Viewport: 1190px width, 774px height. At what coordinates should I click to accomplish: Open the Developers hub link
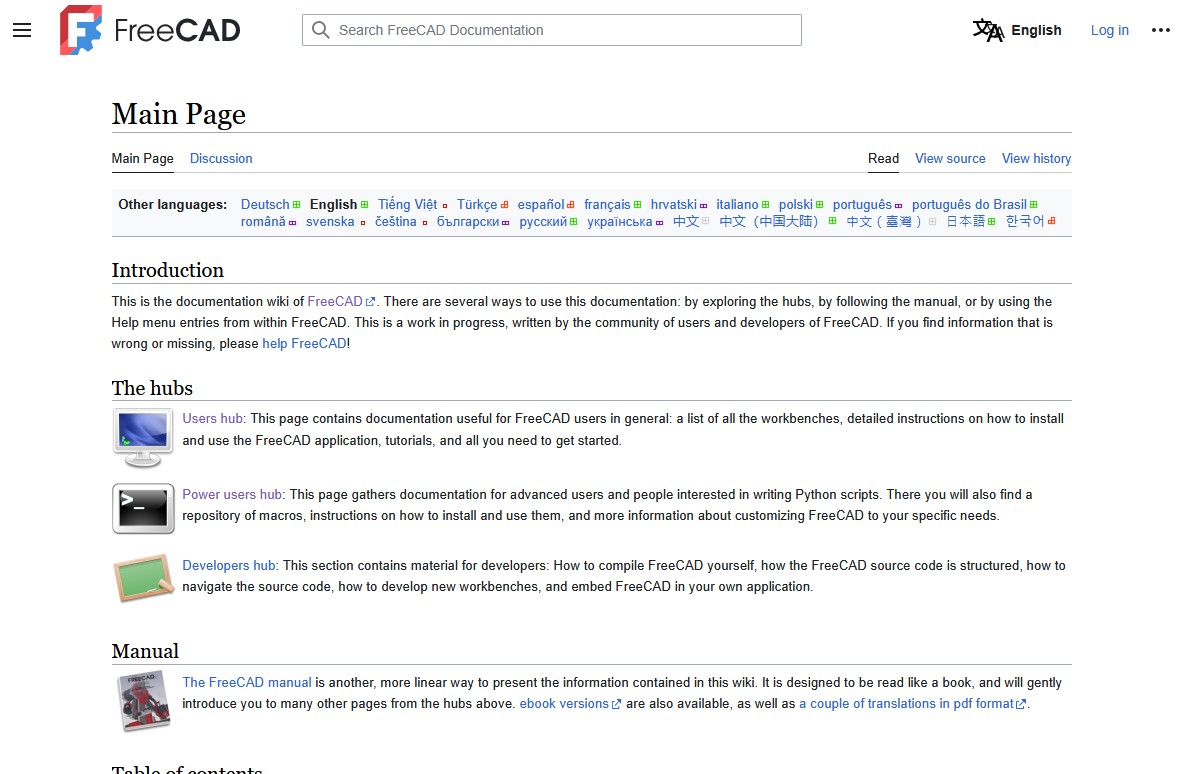229,565
